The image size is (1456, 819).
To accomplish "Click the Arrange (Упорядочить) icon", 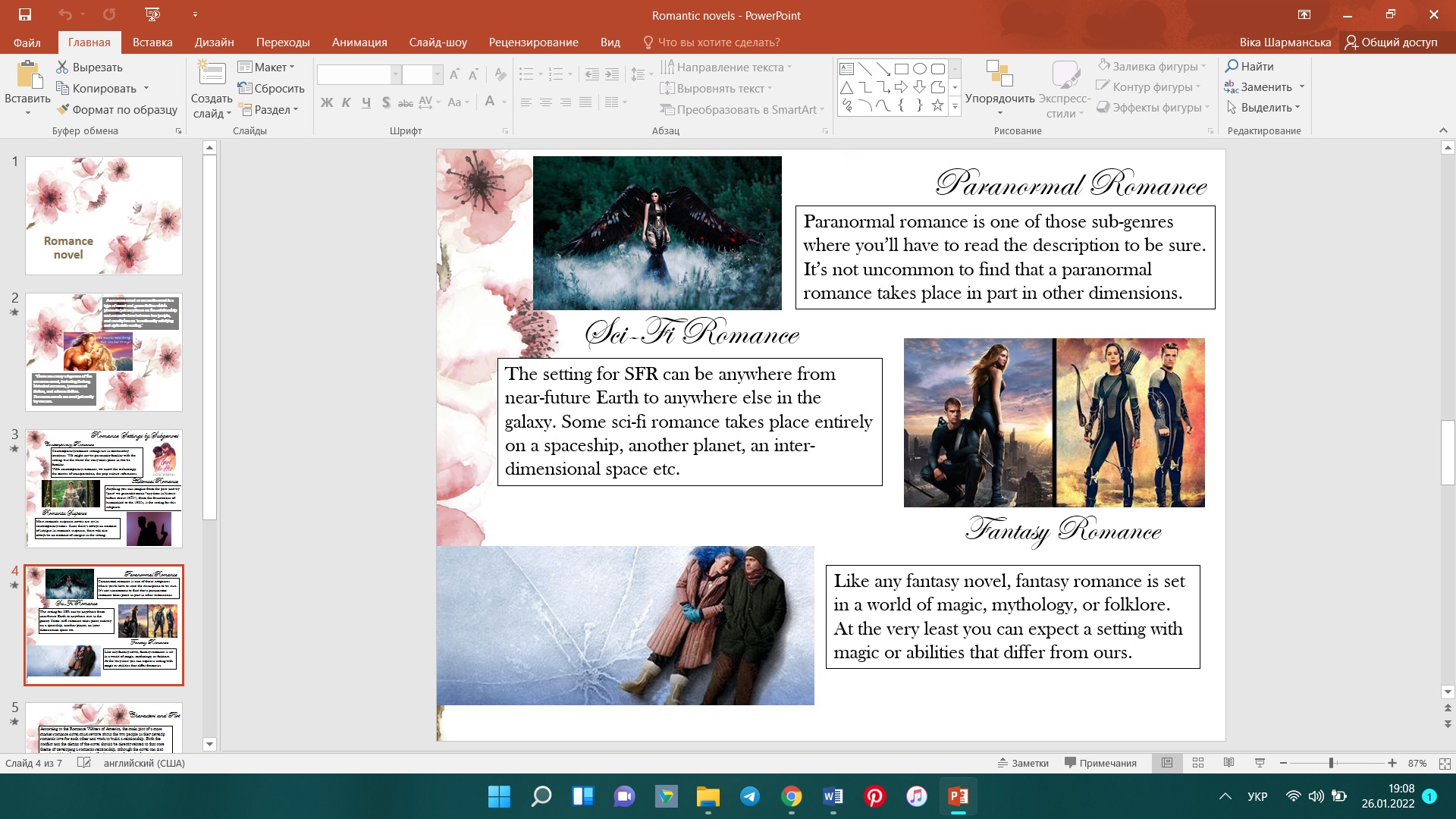I will (x=999, y=74).
